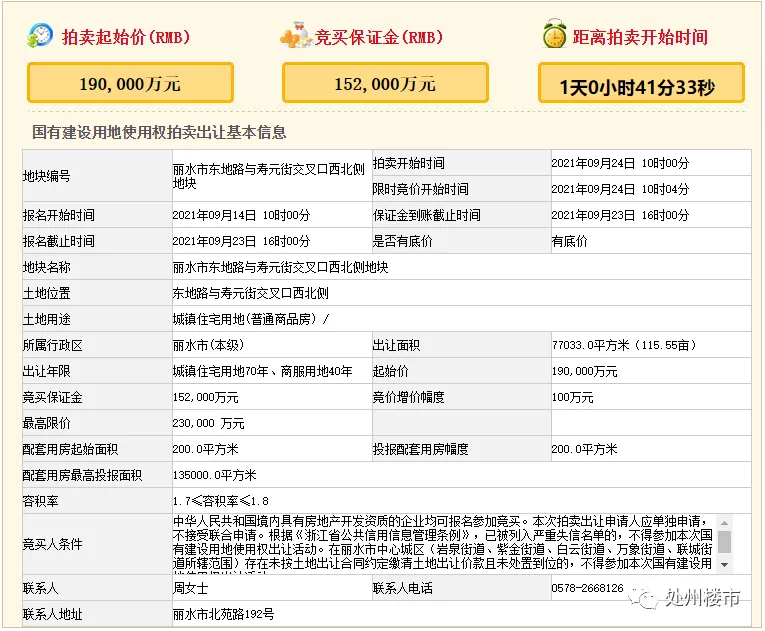Click the 竞买人条件 description text
The image size is (765, 631).
pos(440,544)
